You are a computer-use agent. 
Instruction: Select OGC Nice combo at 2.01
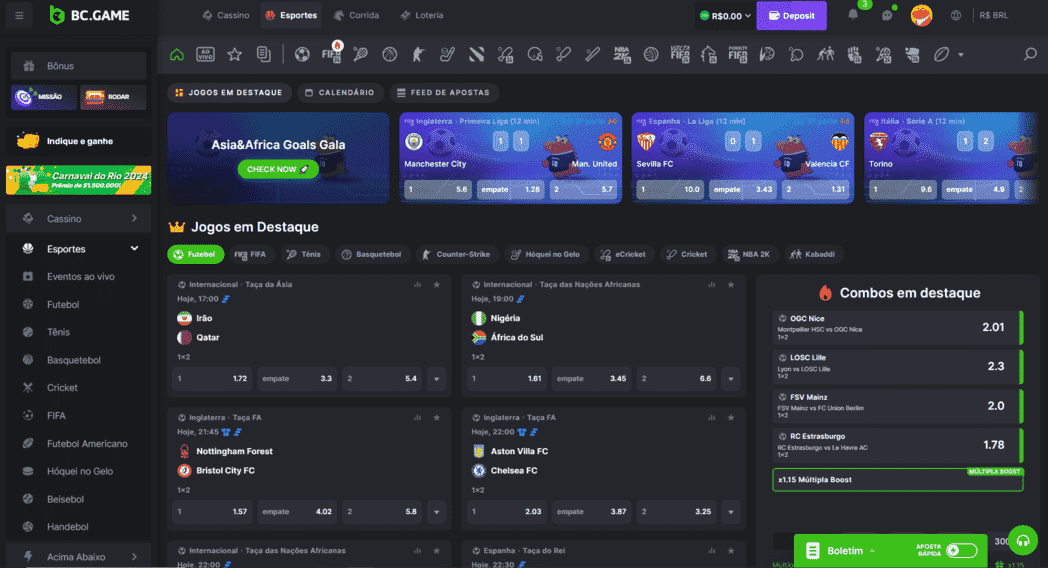tap(898, 327)
